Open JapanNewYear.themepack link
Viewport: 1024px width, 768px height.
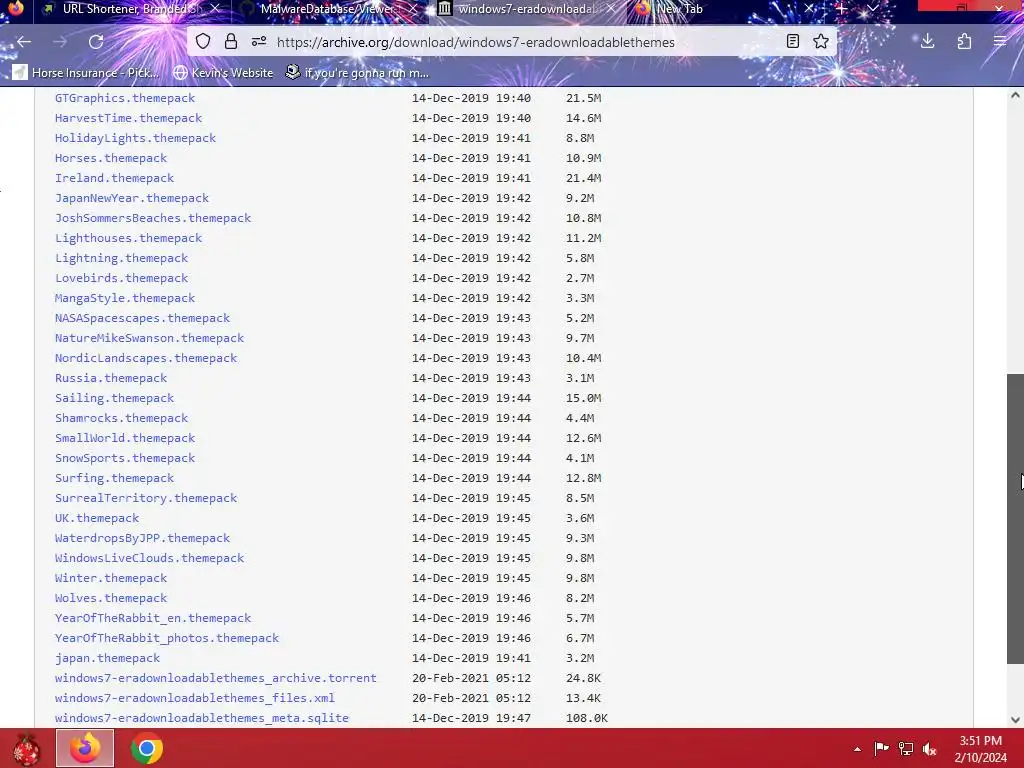[132, 198]
